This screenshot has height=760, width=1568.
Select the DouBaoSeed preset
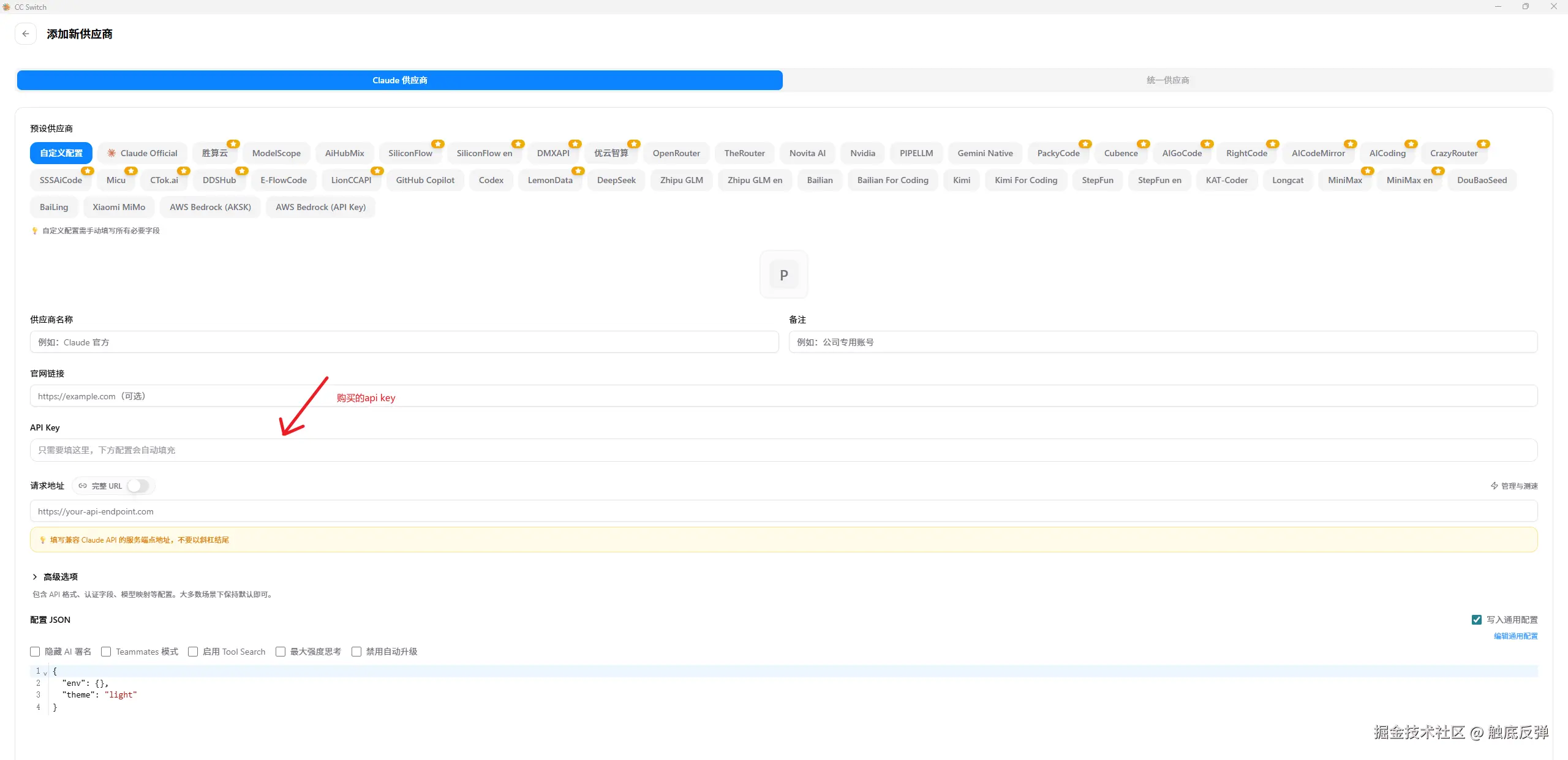1482,180
